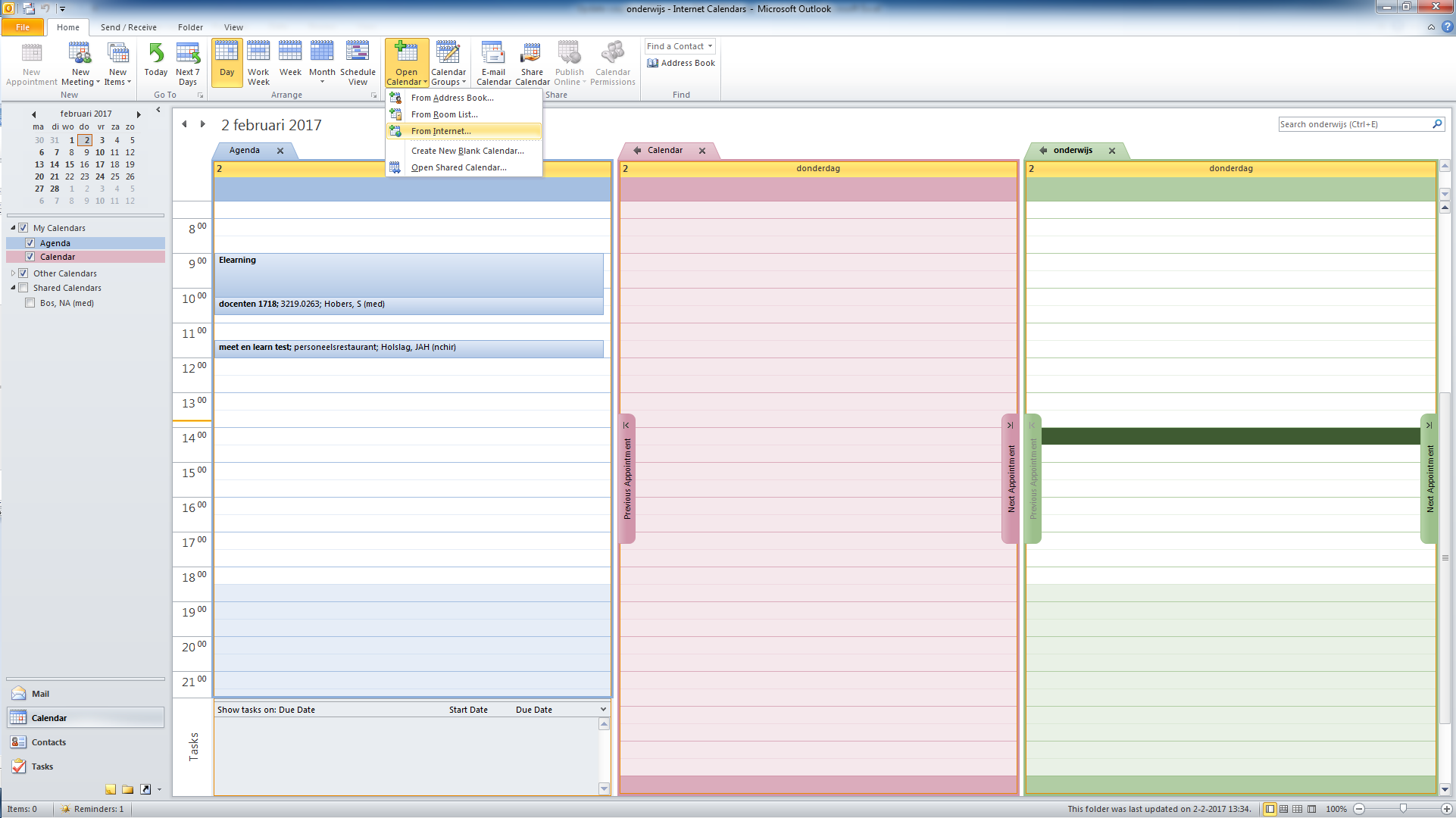Expand the Other Calendars tree group

[x=13, y=273]
